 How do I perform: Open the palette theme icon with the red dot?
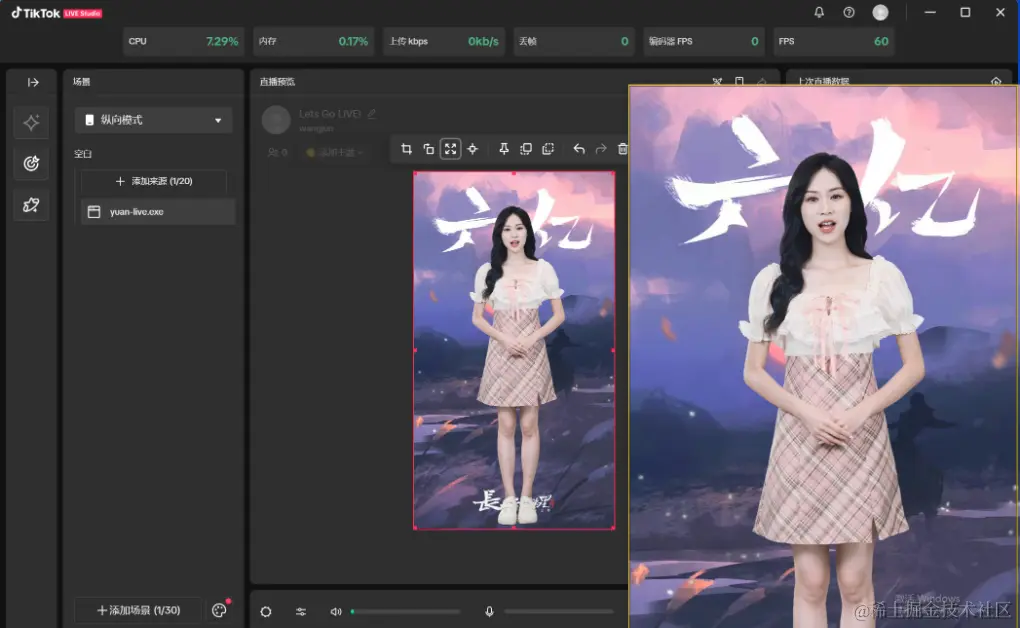(x=219, y=610)
